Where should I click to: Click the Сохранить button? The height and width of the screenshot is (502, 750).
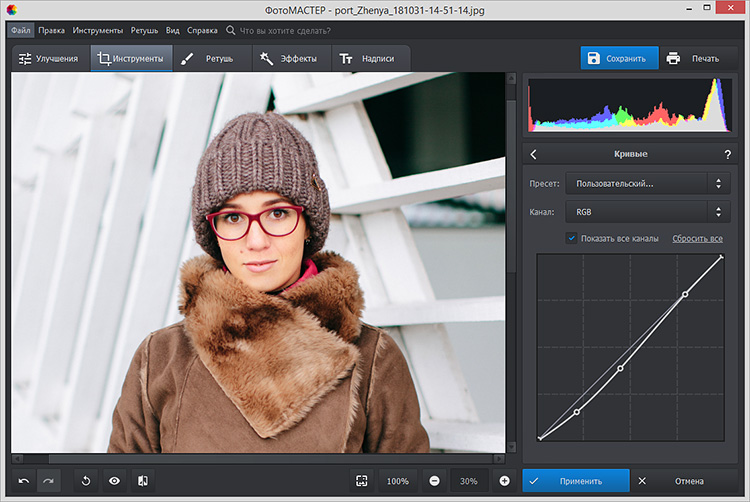619,58
